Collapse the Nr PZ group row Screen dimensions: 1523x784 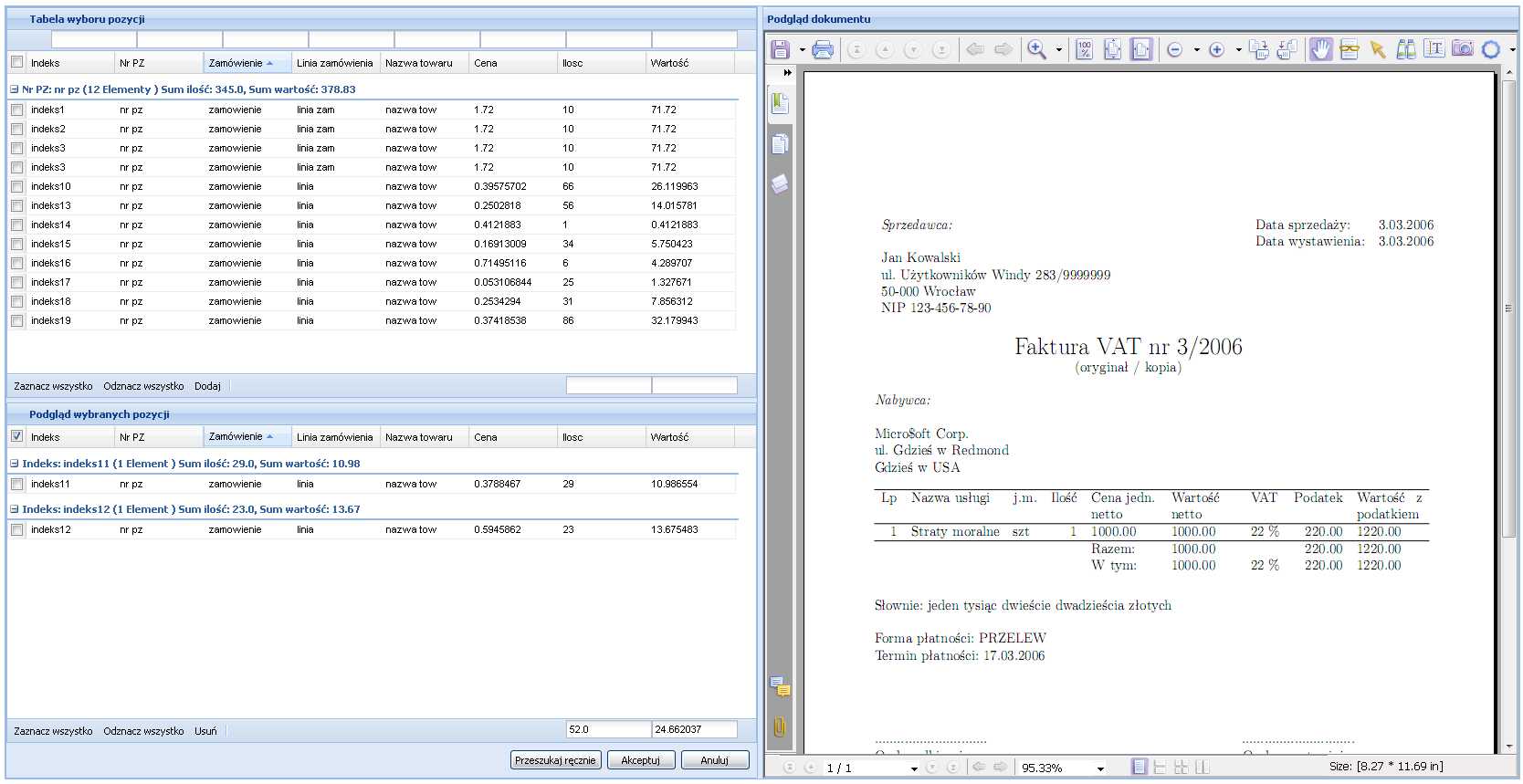(x=14, y=89)
